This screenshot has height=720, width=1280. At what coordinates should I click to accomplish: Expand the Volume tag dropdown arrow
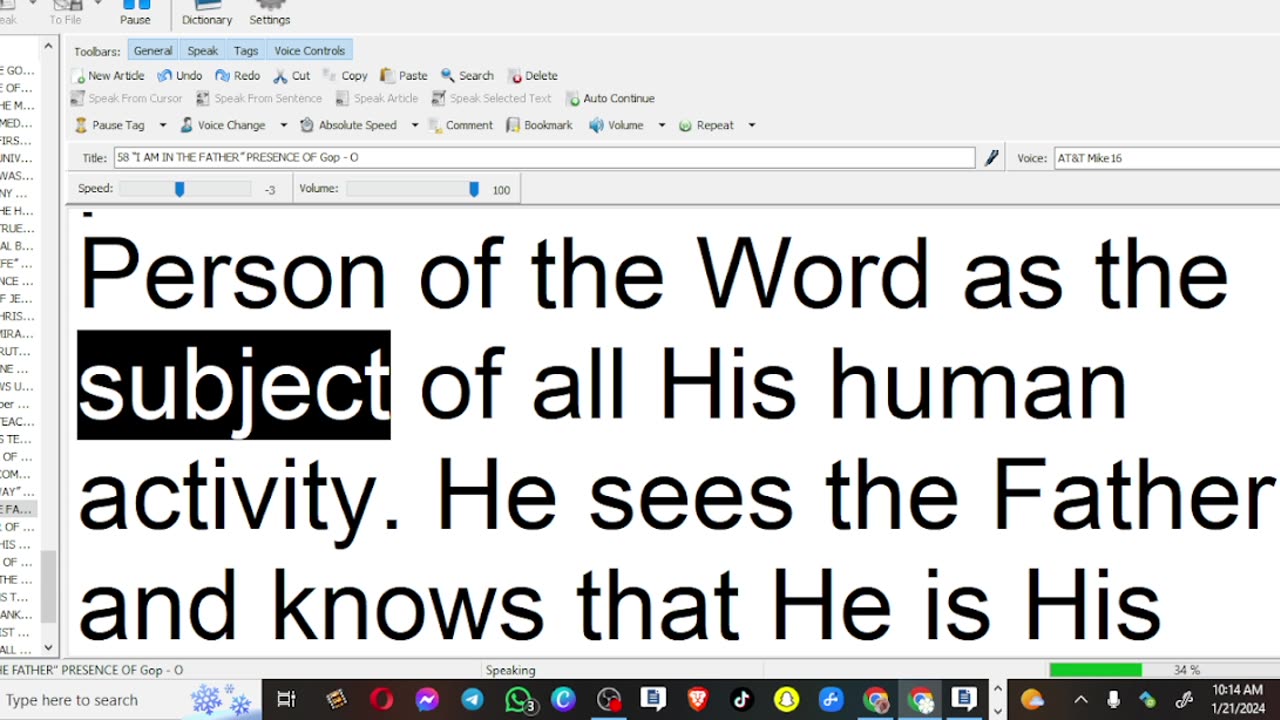661,125
